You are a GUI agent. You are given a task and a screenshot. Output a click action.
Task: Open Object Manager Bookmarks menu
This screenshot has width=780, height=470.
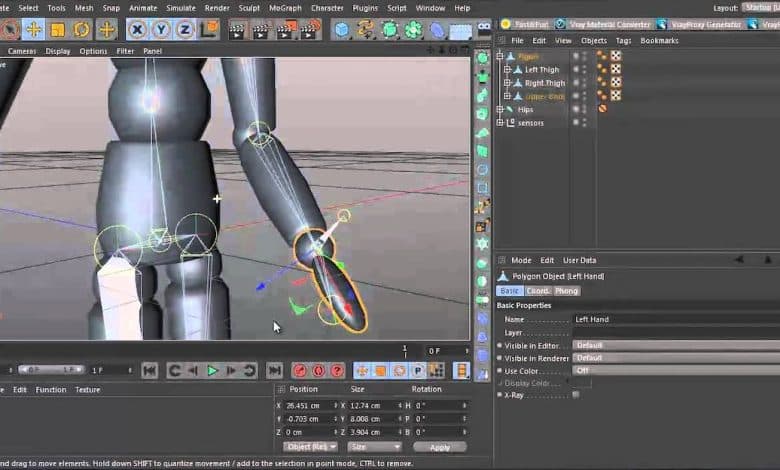[659, 40]
